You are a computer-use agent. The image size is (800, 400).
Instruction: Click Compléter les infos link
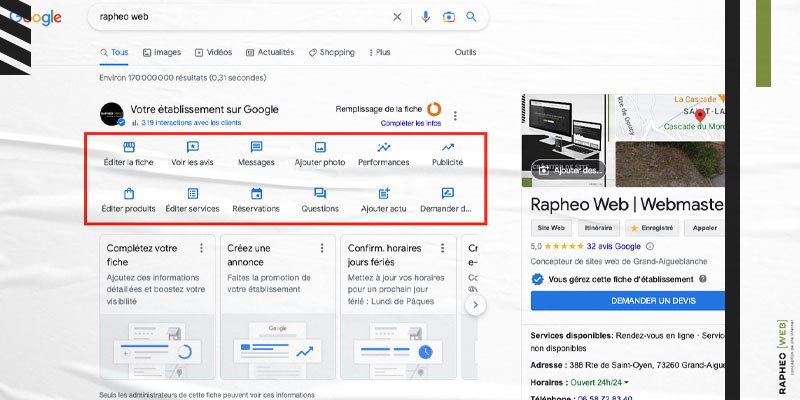(x=411, y=123)
